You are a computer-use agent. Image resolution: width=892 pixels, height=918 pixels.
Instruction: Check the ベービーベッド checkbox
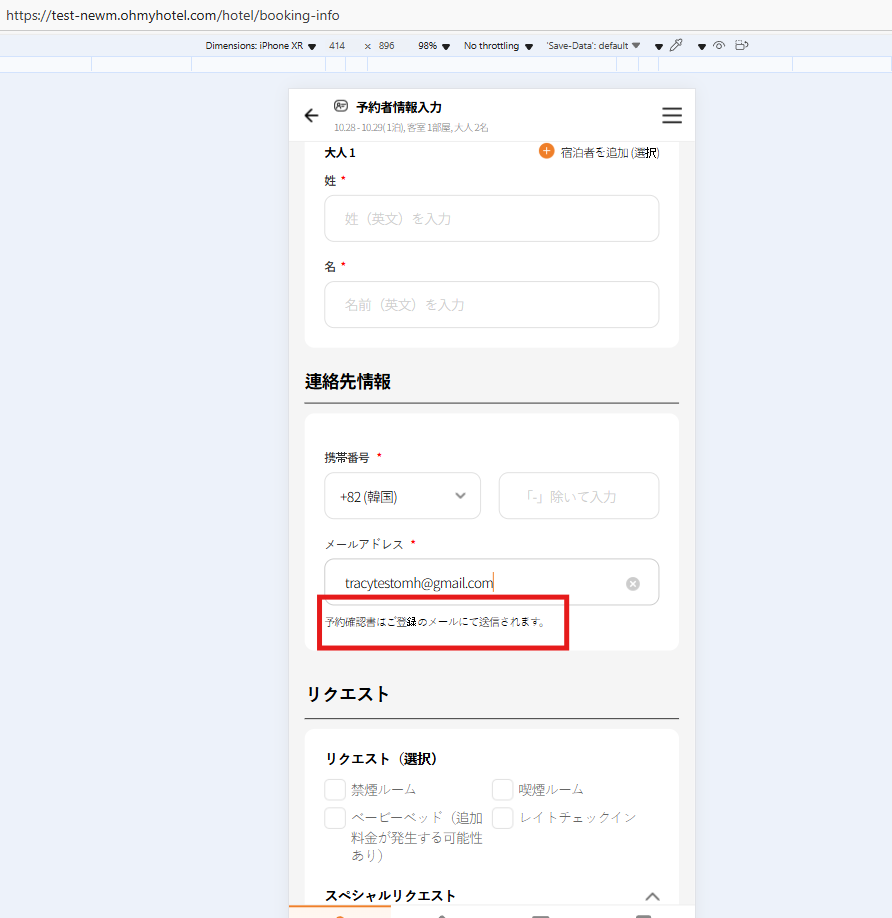point(335,817)
